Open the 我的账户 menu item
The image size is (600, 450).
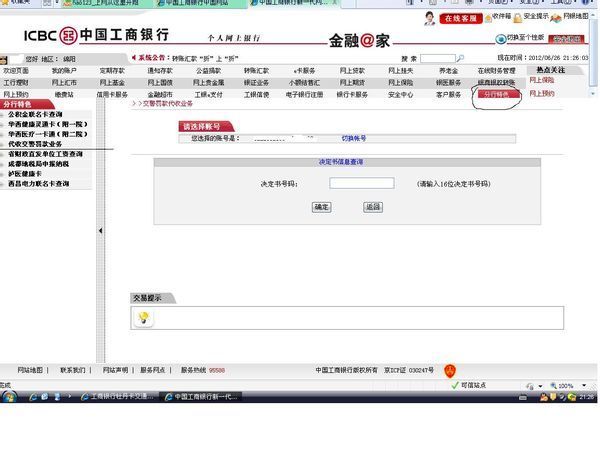64,71
